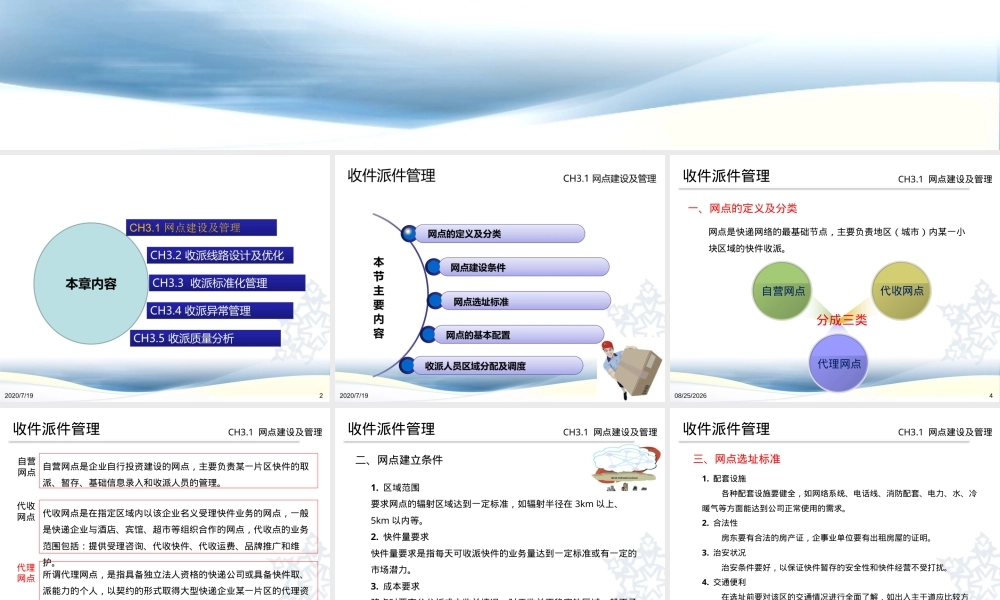Image resolution: width=1000 pixels, height=600 pixels.
Task: Click the 收派人员区域分配及调度 lavender pill
Action: (x=497, y=365)
